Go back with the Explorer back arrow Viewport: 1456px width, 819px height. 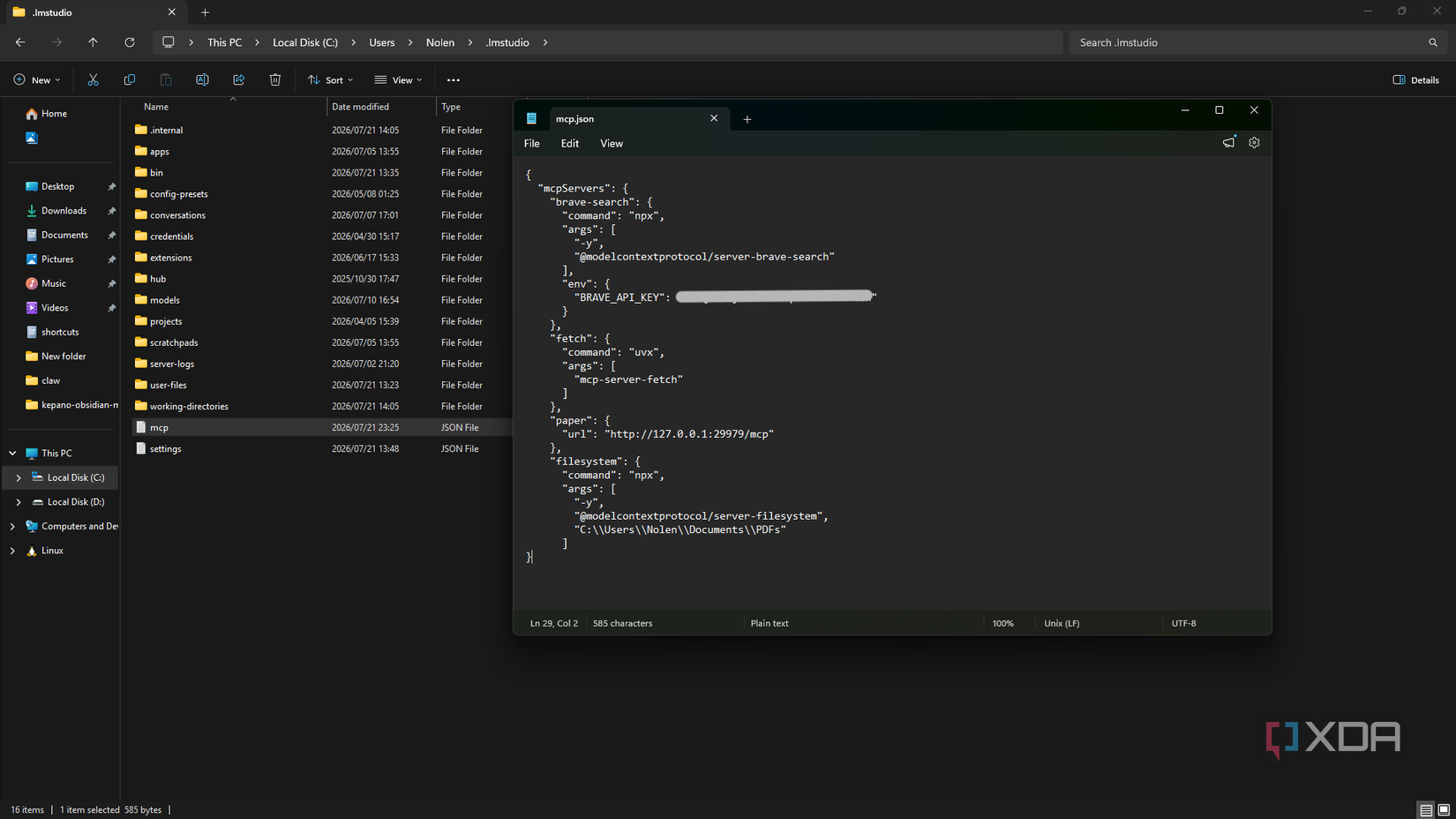20,42
